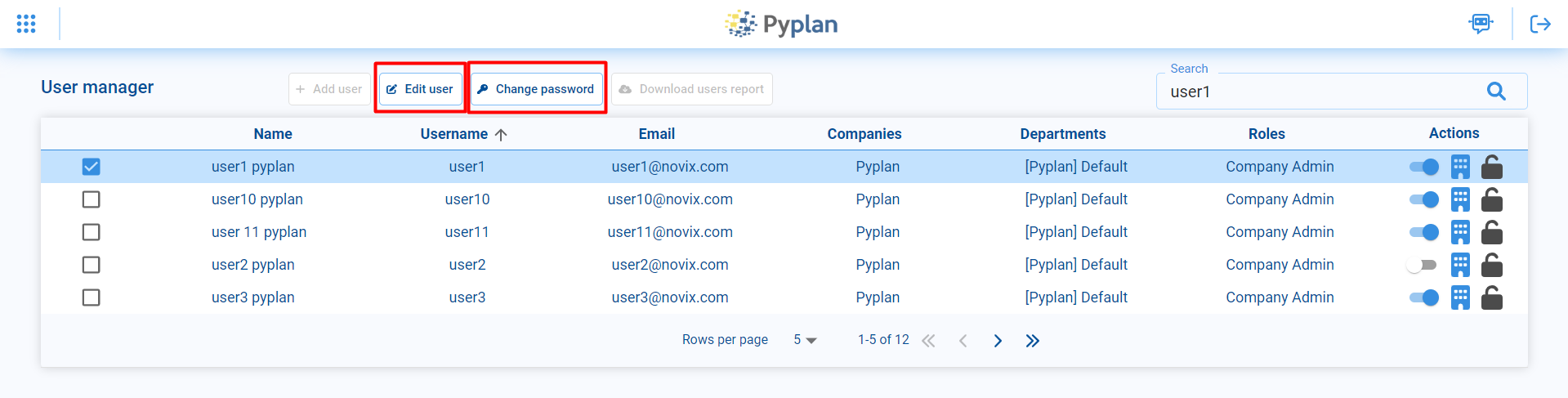1568x398 pixels.
Task: Click the logout icon
Action: 1540,24
